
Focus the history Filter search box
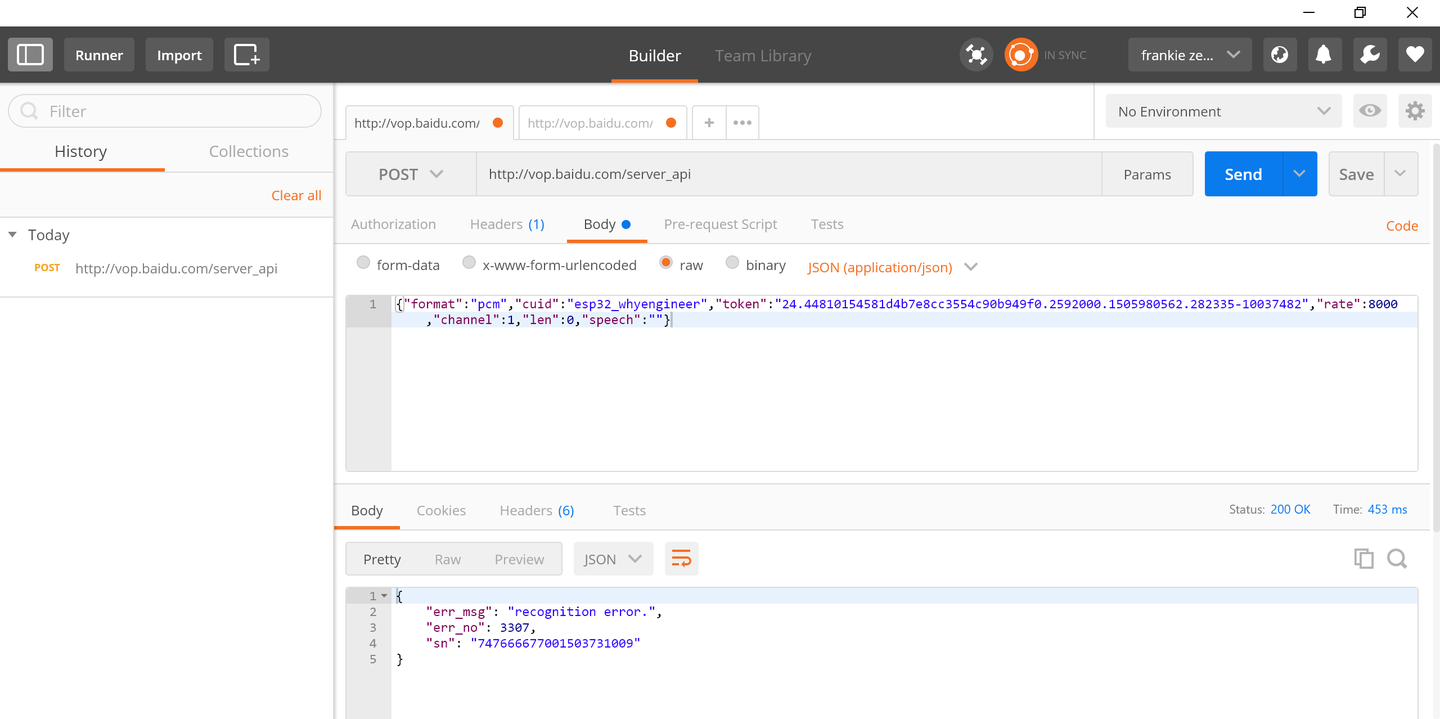165,111
